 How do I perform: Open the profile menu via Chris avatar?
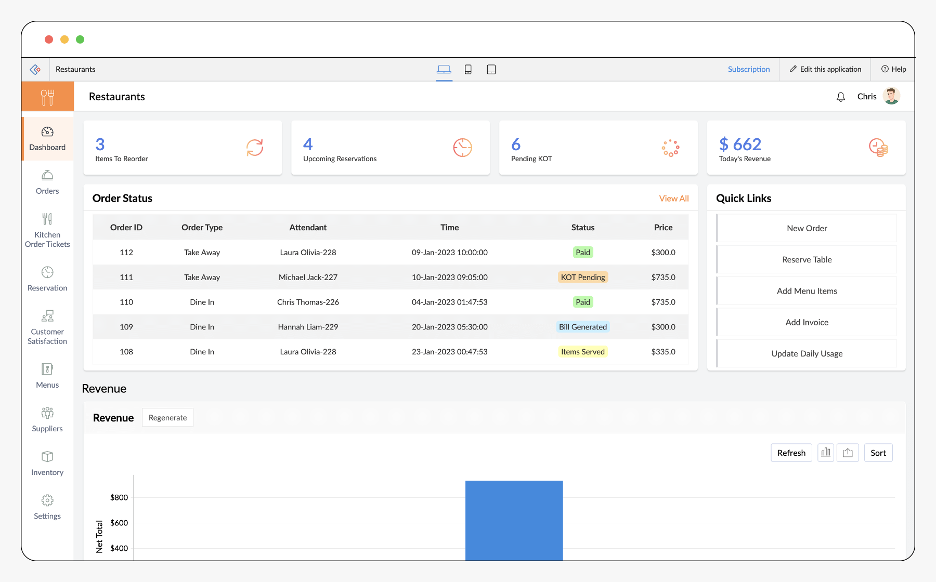point(890,96)
